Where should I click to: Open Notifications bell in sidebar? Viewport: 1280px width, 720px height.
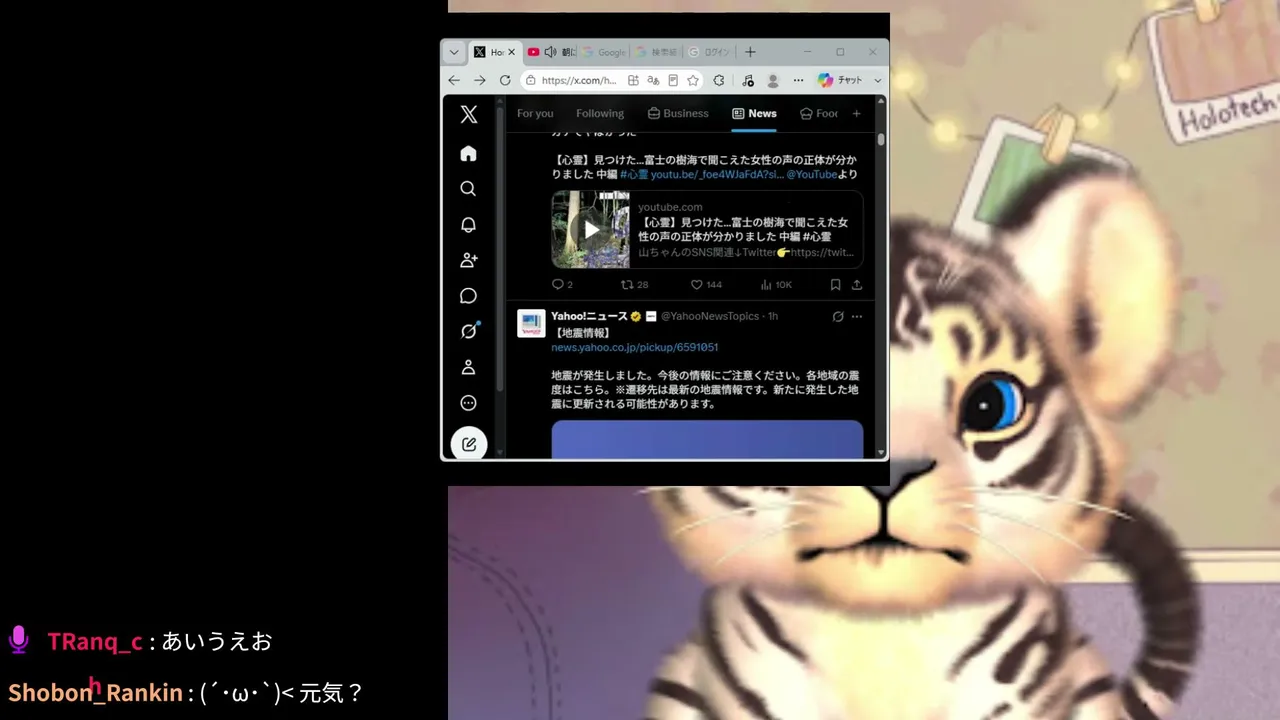click(468, 225)
